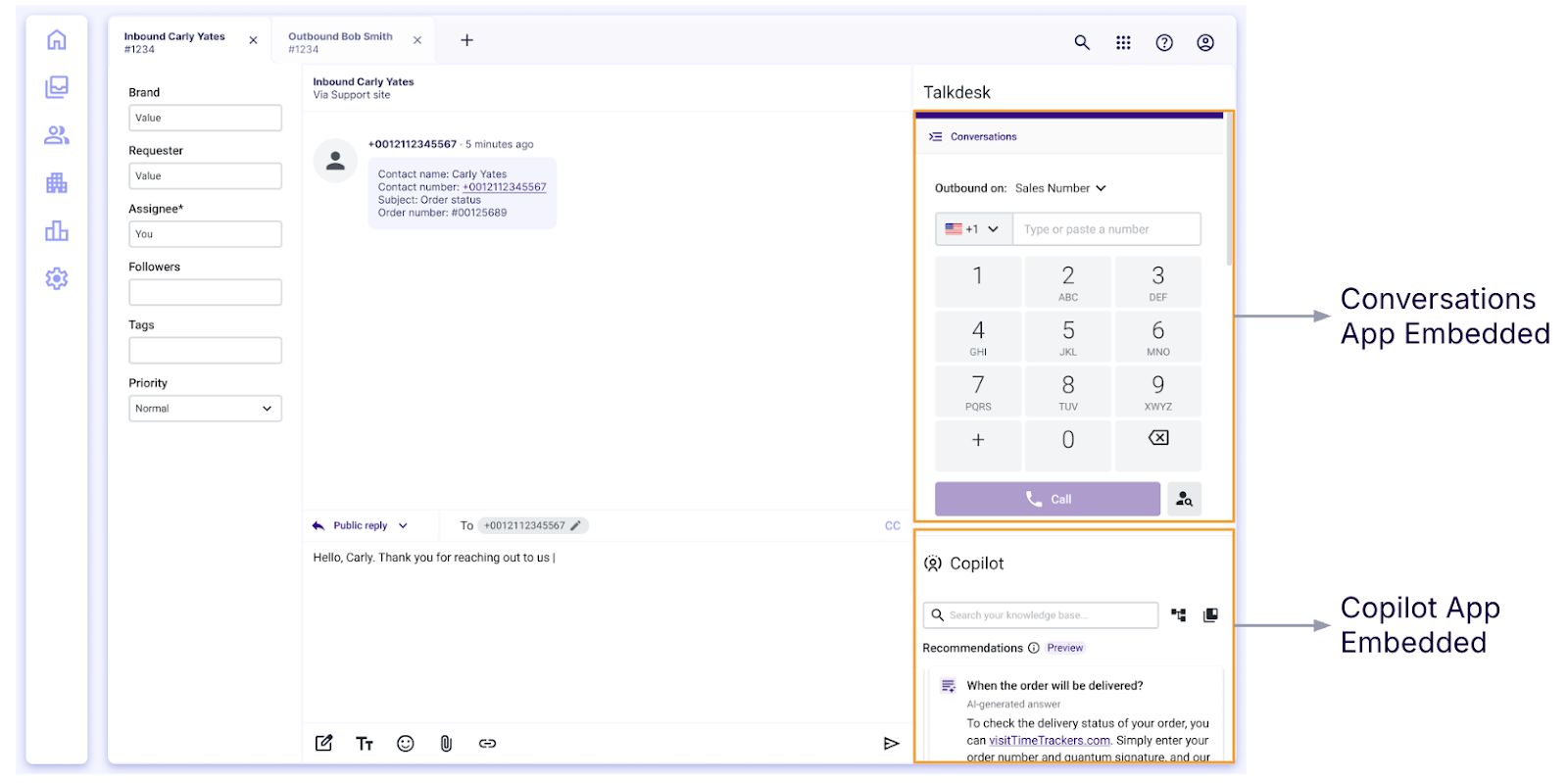Close the Inbound Carly Yates tab

tap(253, 40)
